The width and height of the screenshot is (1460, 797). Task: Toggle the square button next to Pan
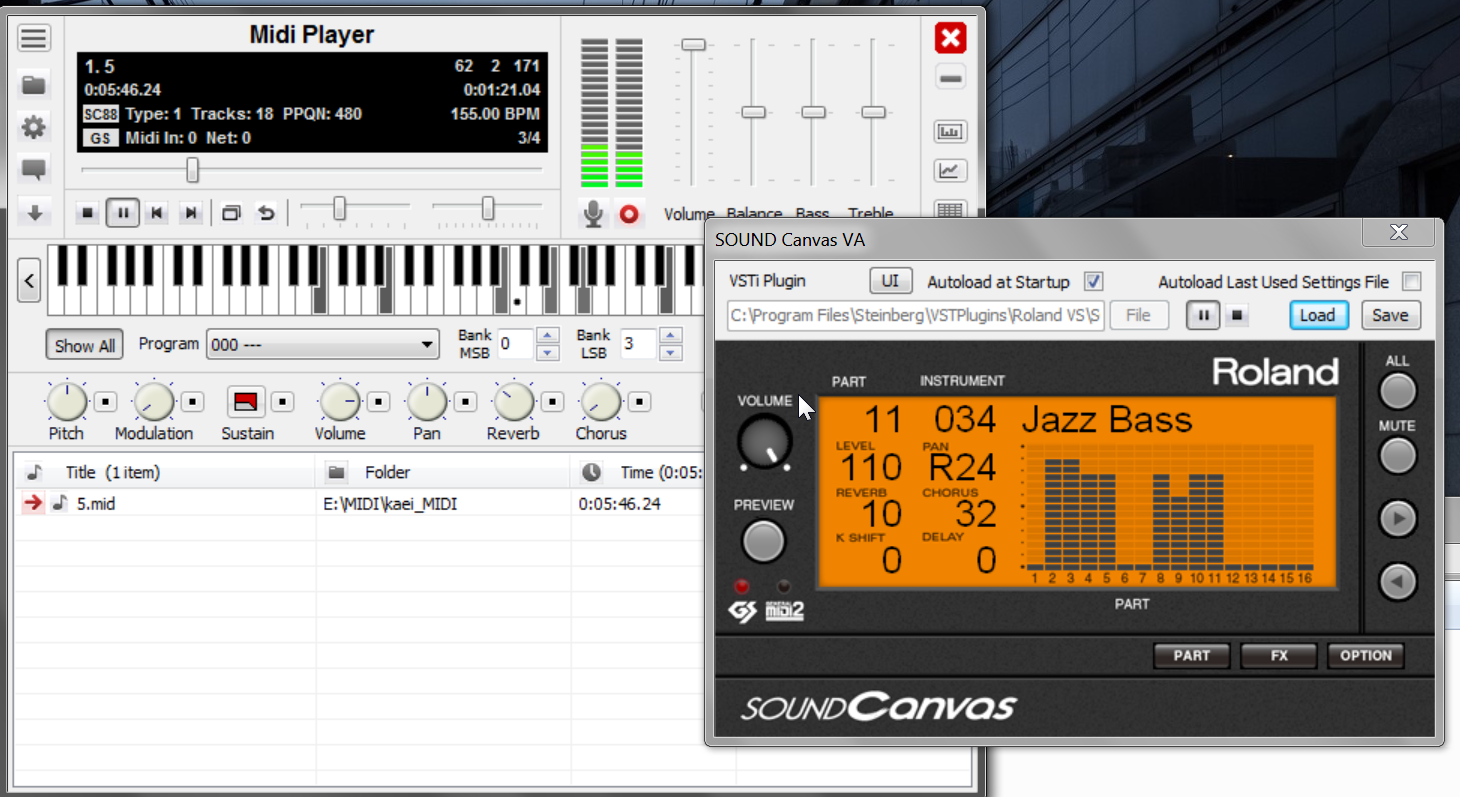(x=465, y=402)
